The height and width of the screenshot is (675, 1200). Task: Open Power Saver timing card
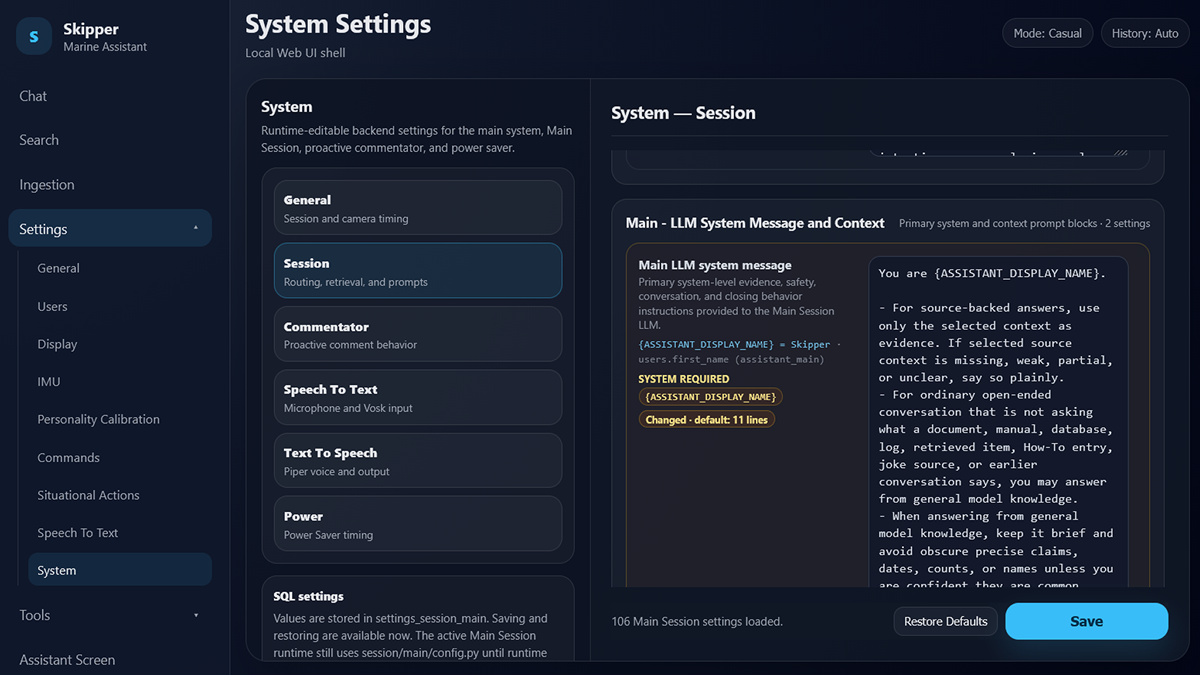pos(418,524)
